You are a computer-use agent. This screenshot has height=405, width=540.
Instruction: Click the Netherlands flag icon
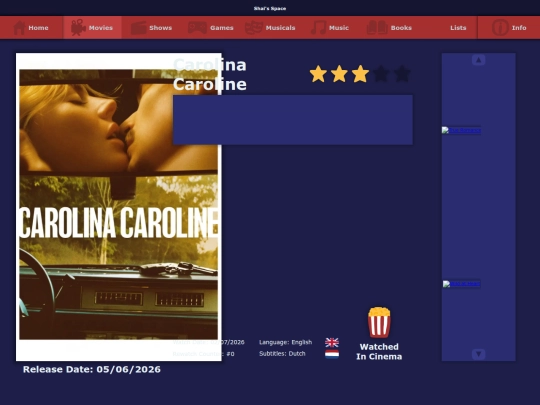(332, 354)
